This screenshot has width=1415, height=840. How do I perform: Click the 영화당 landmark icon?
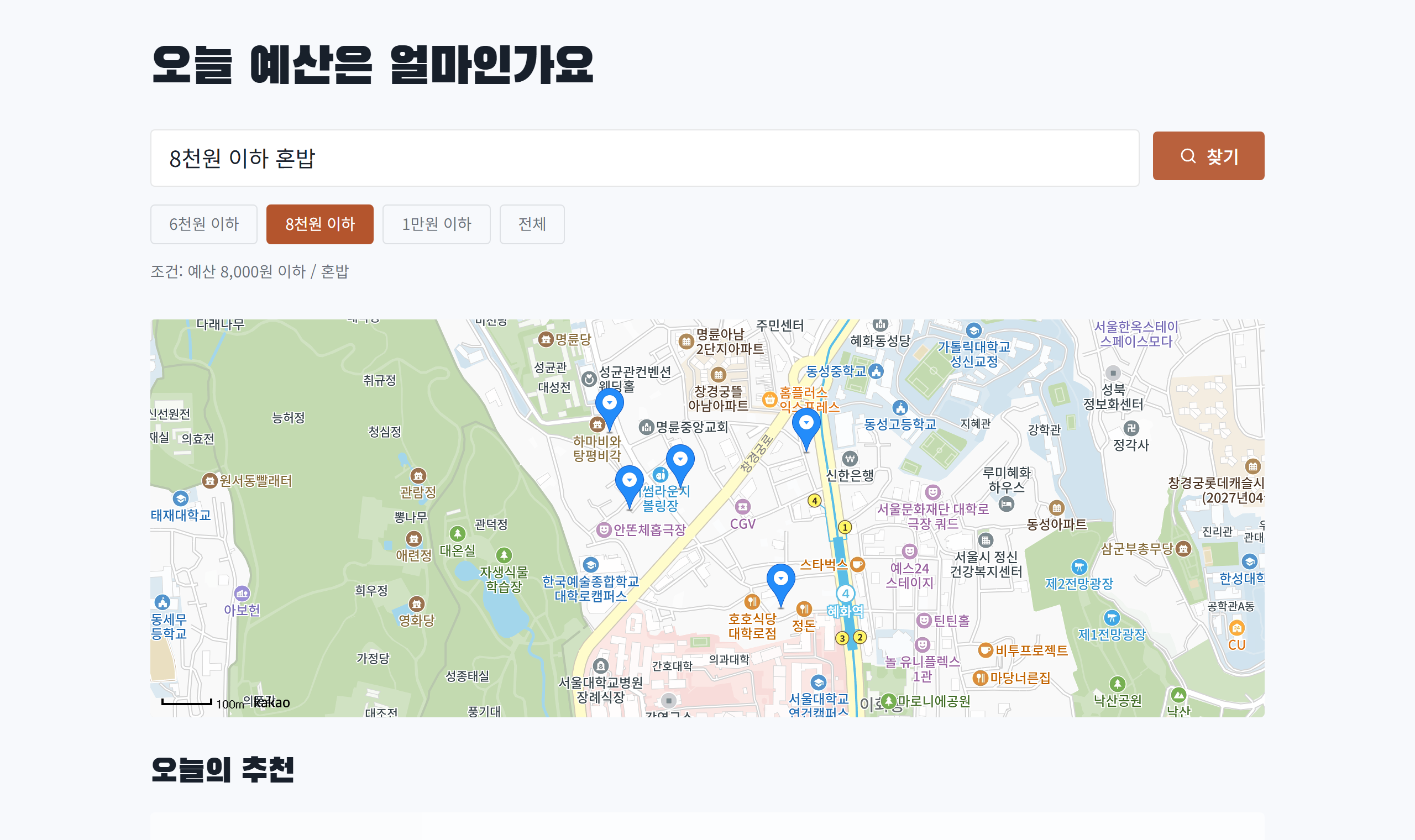tap(417, 604)
